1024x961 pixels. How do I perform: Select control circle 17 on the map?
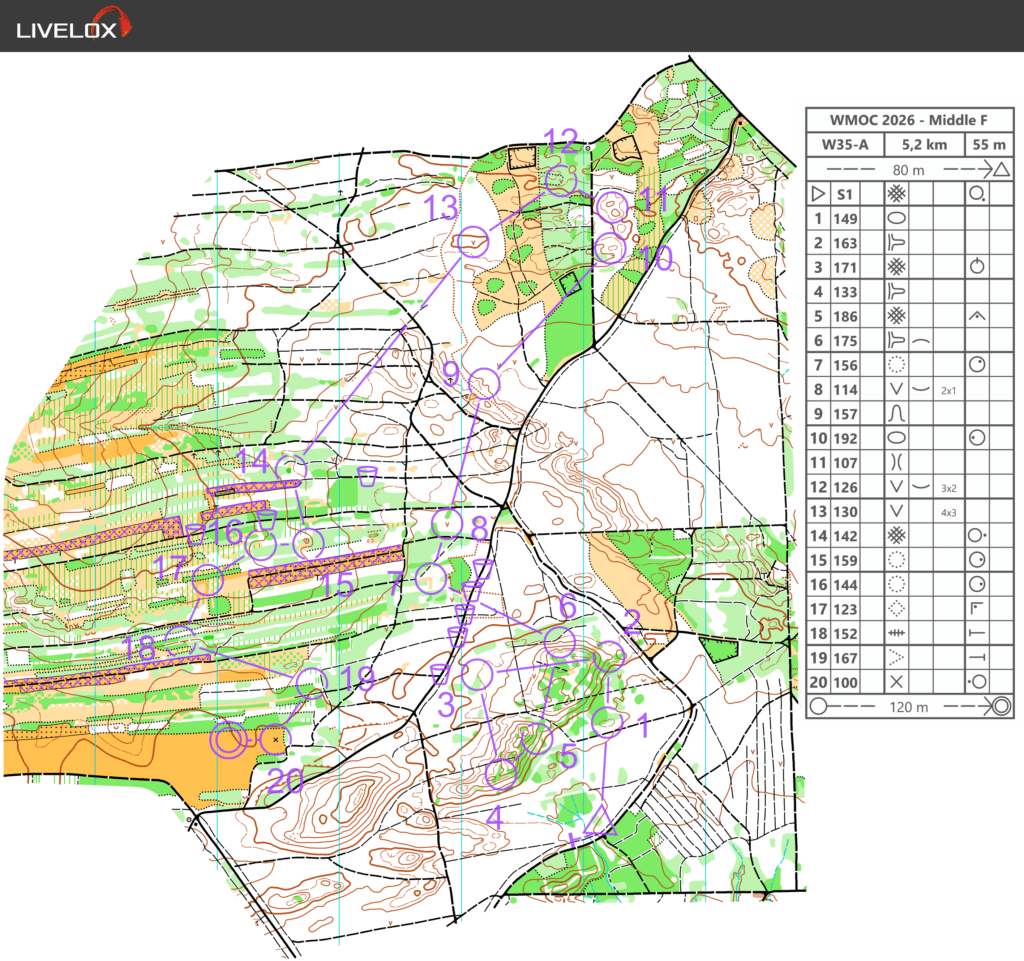pyautogui.click(x=208, y=580)
